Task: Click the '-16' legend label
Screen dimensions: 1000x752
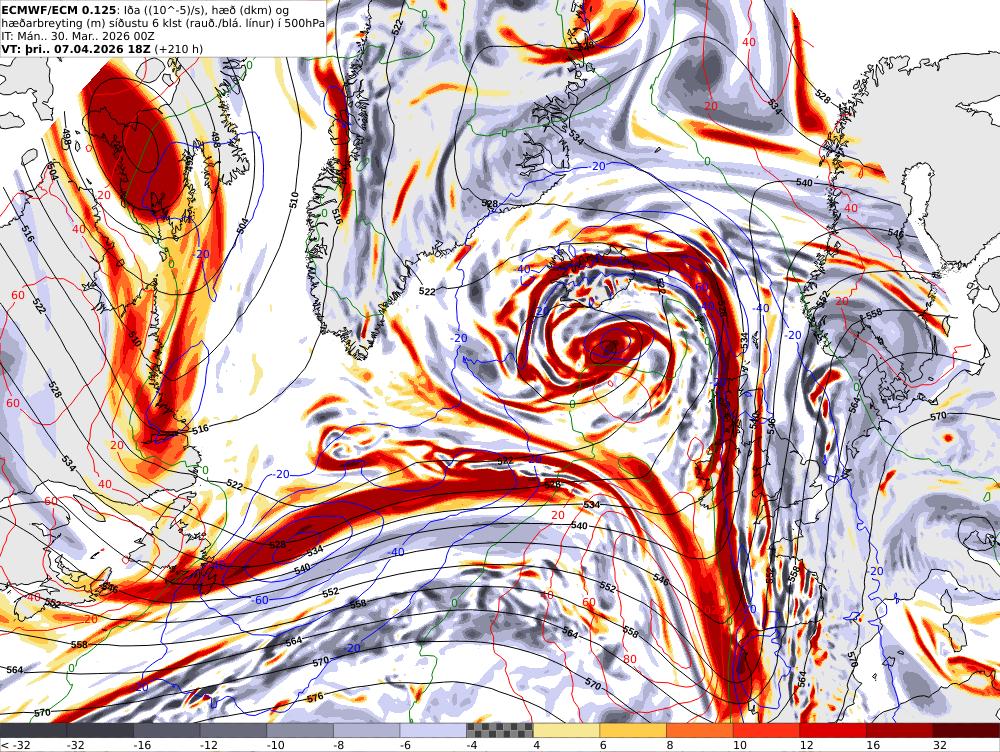Action: pyautogui.click(x=143, y=745)
